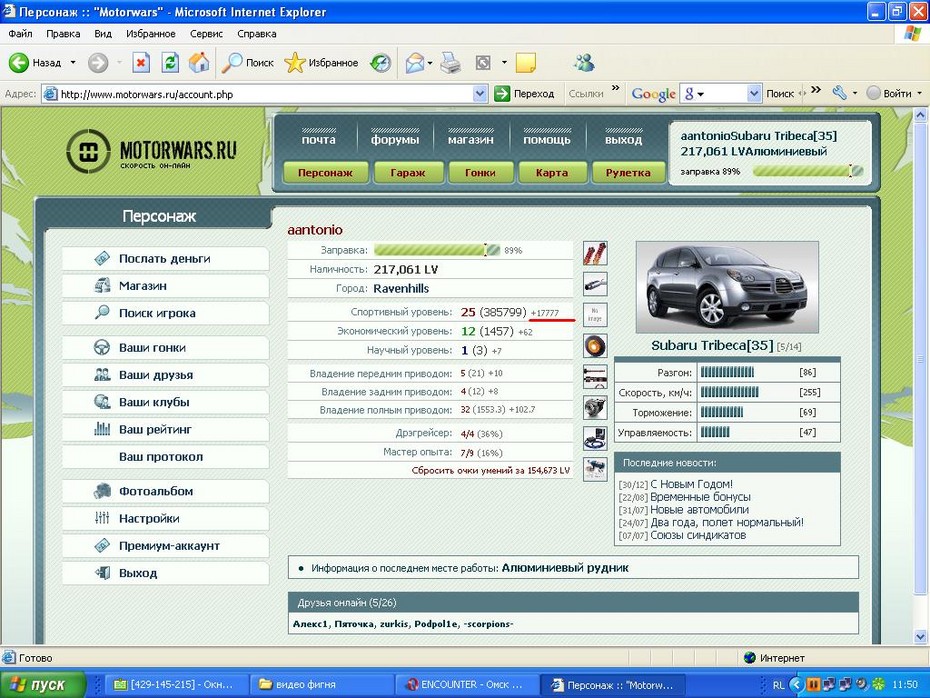Click the exhaust pipe part icon
This screenshot has height=698, width=930.
point(595,284)
